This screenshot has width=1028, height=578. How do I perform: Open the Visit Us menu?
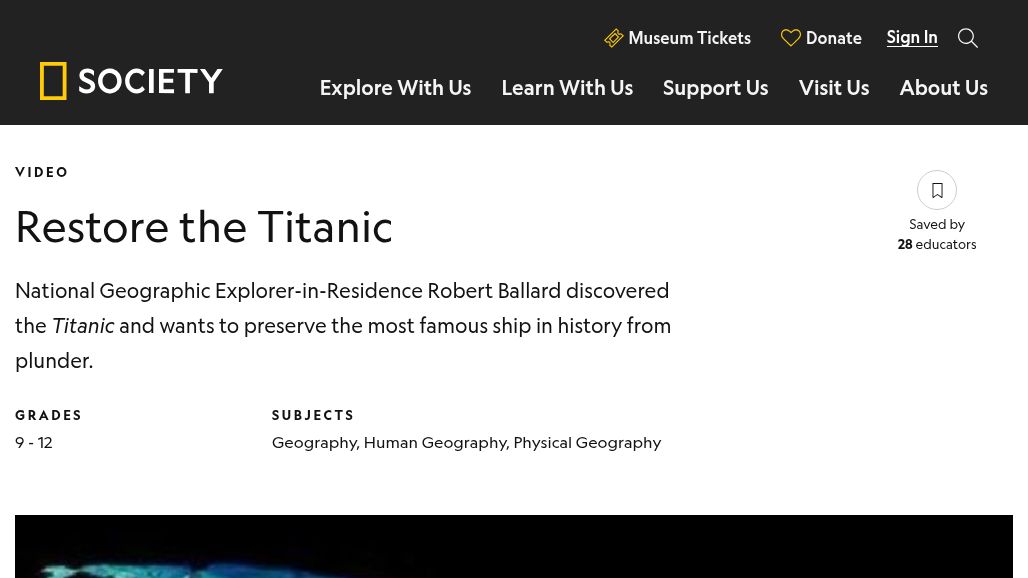coord(834,88)
